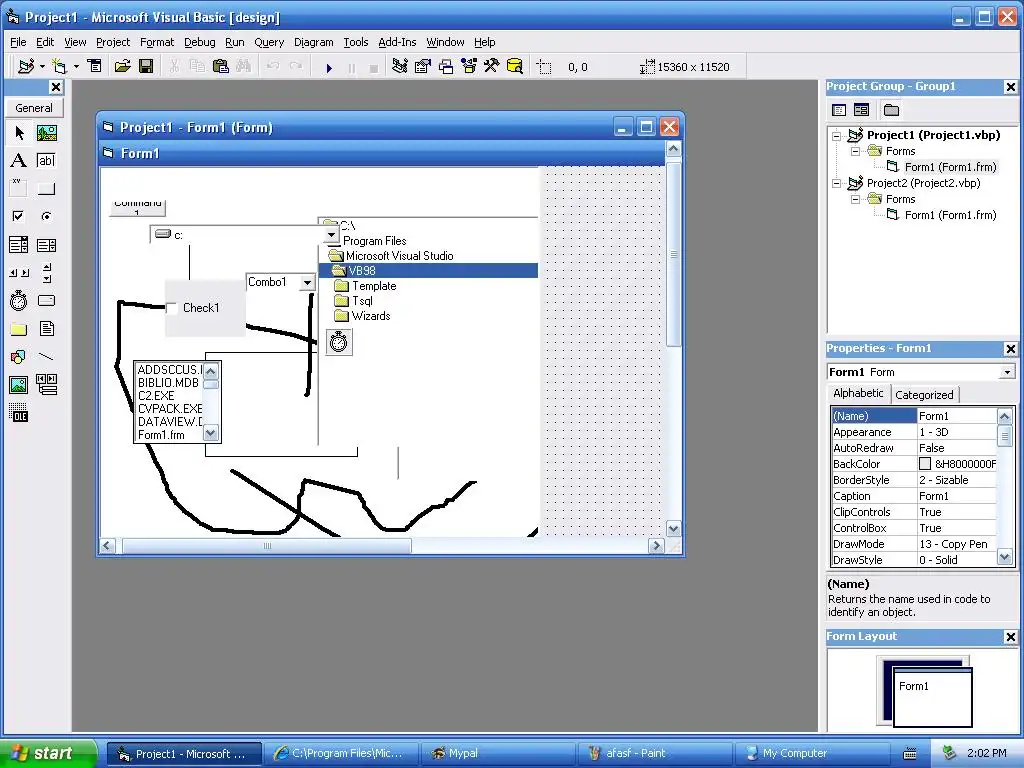This screenshot has width=1024, height=768.
Task: Click the General tab of the toolbox
Action: [x=34, y=108]
